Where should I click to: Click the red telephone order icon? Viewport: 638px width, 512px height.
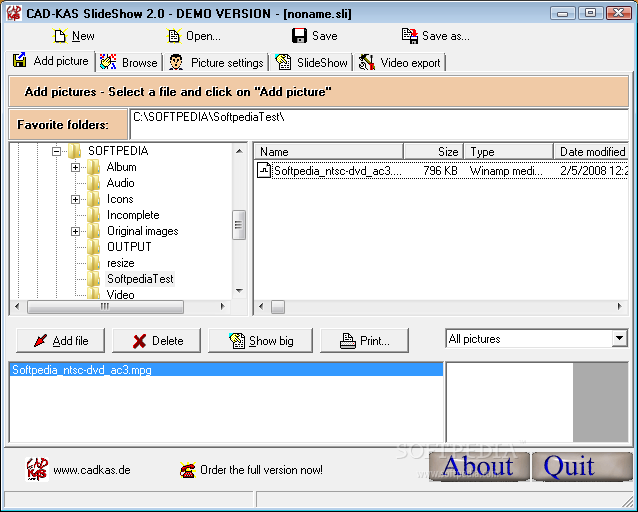click(188, 470)
